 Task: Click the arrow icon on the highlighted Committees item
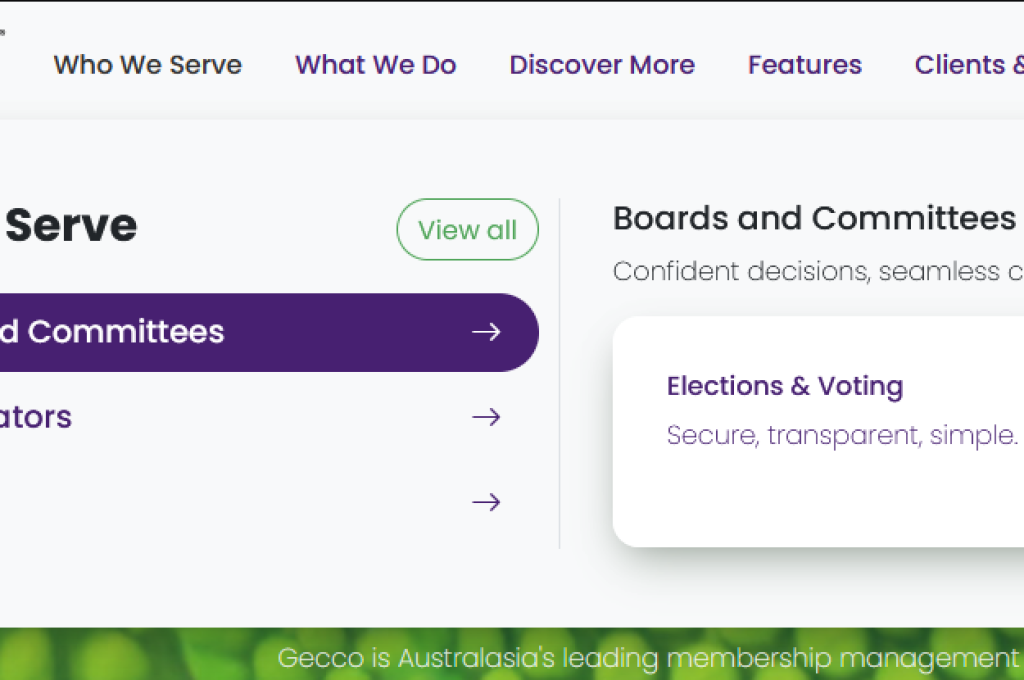coord(486,332)
